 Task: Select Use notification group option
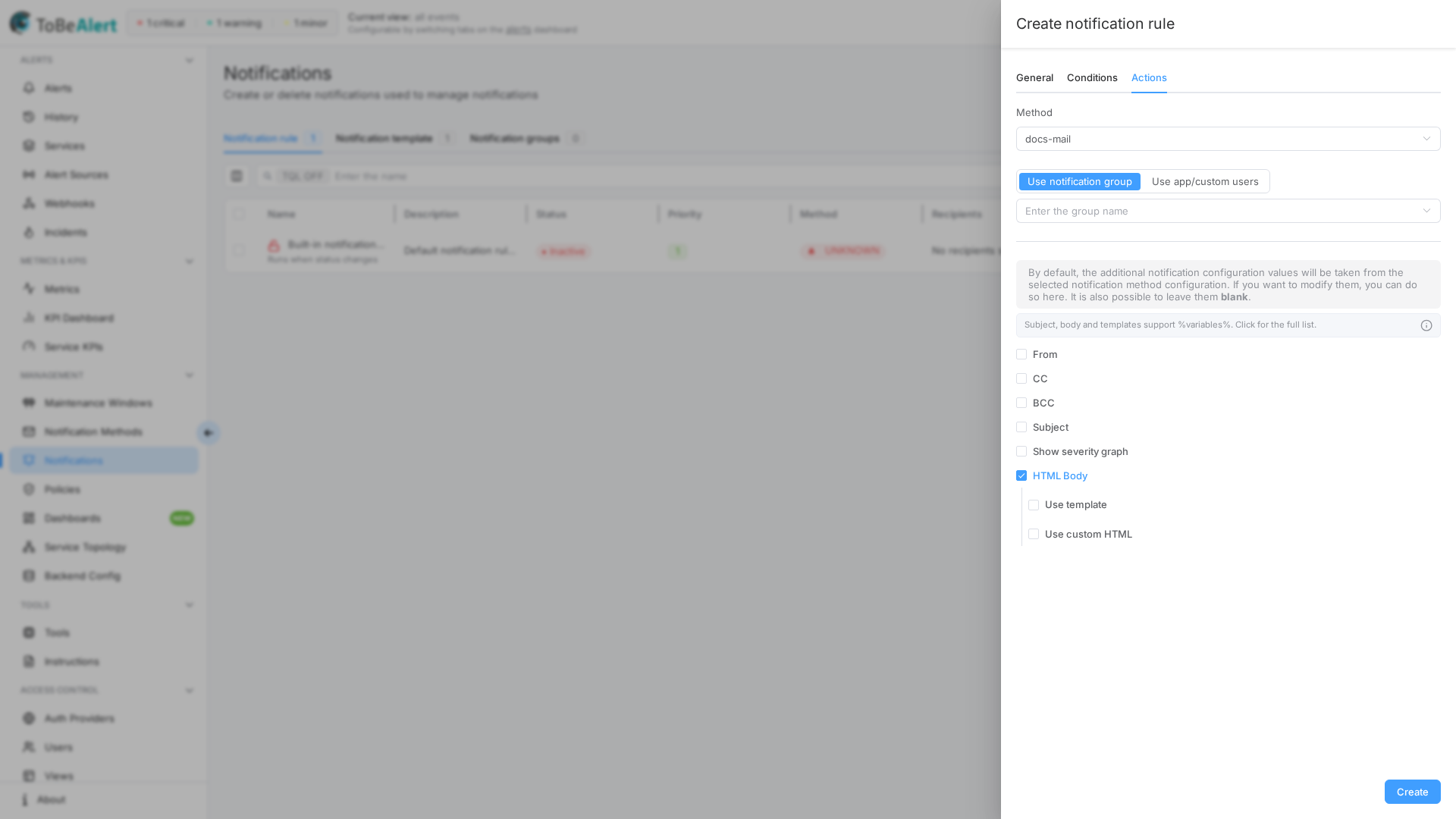(x=1079, y=181)
